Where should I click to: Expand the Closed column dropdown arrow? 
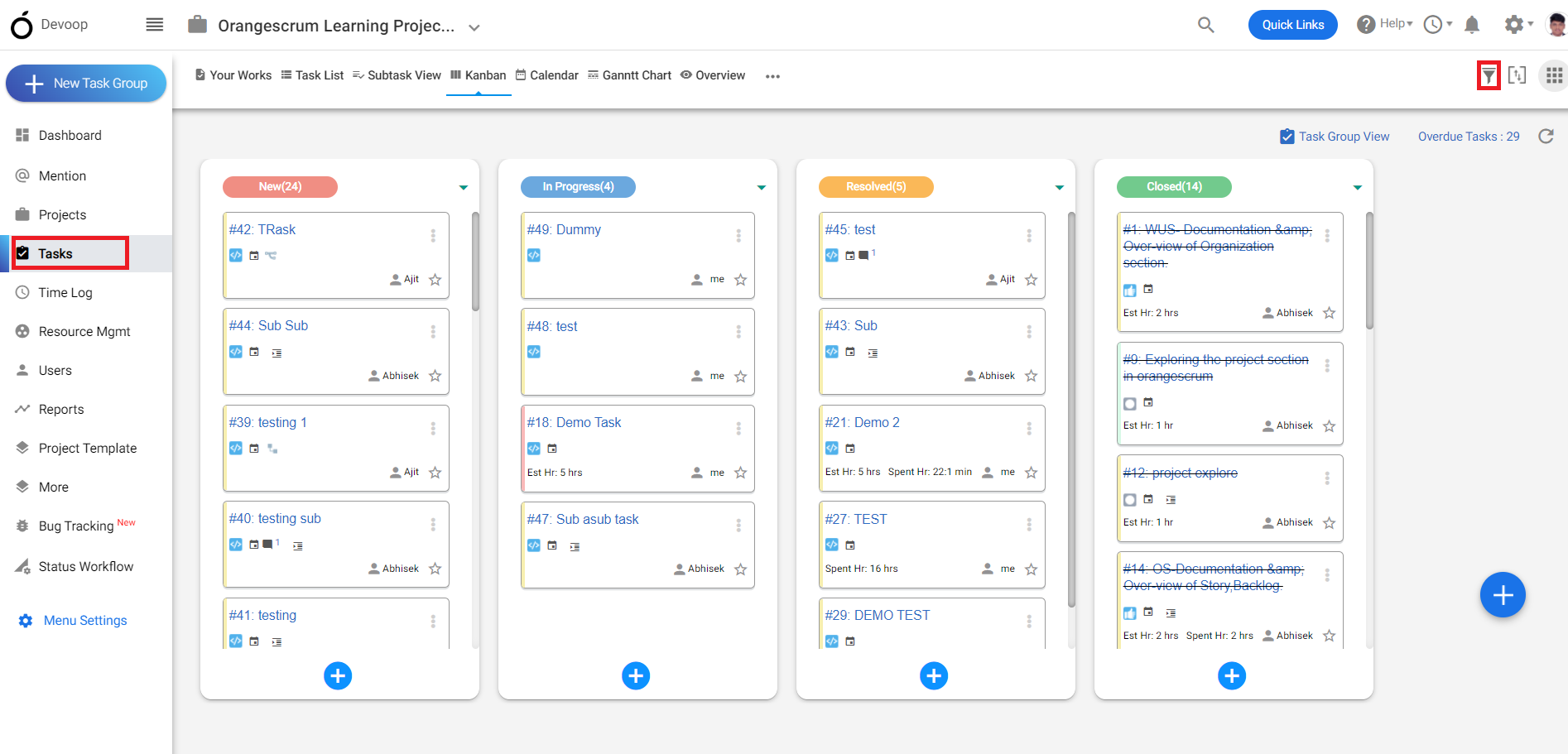pyautogui.click(x=1358, y=188)
